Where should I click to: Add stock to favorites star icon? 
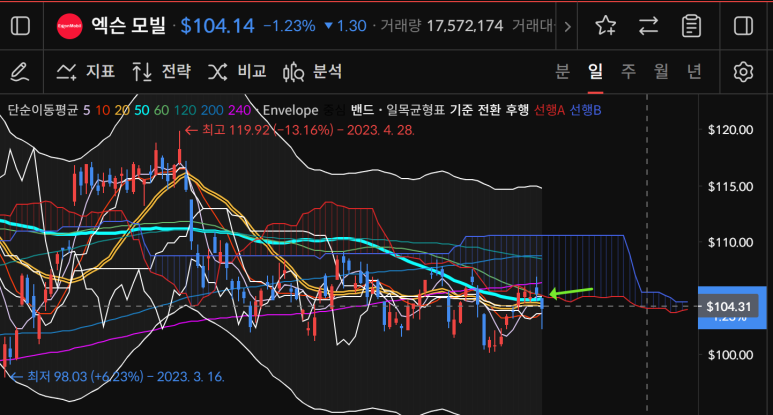605,26
